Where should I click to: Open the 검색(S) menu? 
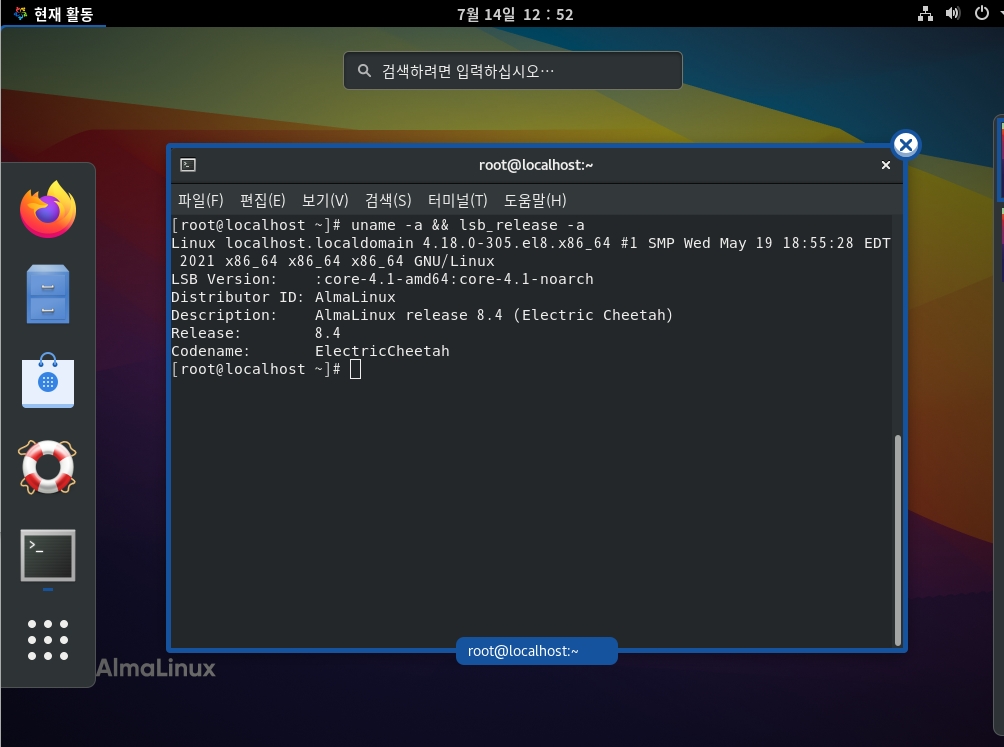click(x=387, y=200)
